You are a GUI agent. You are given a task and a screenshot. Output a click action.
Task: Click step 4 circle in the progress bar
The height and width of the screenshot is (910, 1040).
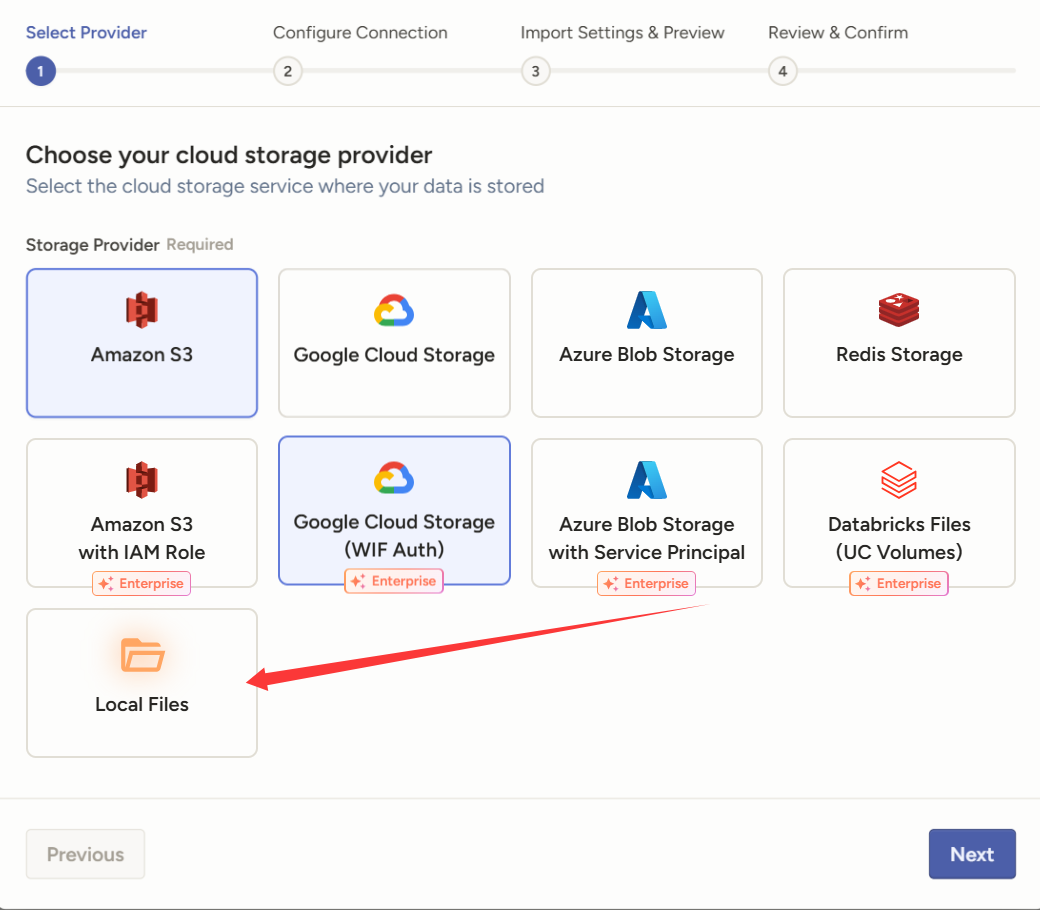coord(783,71)
